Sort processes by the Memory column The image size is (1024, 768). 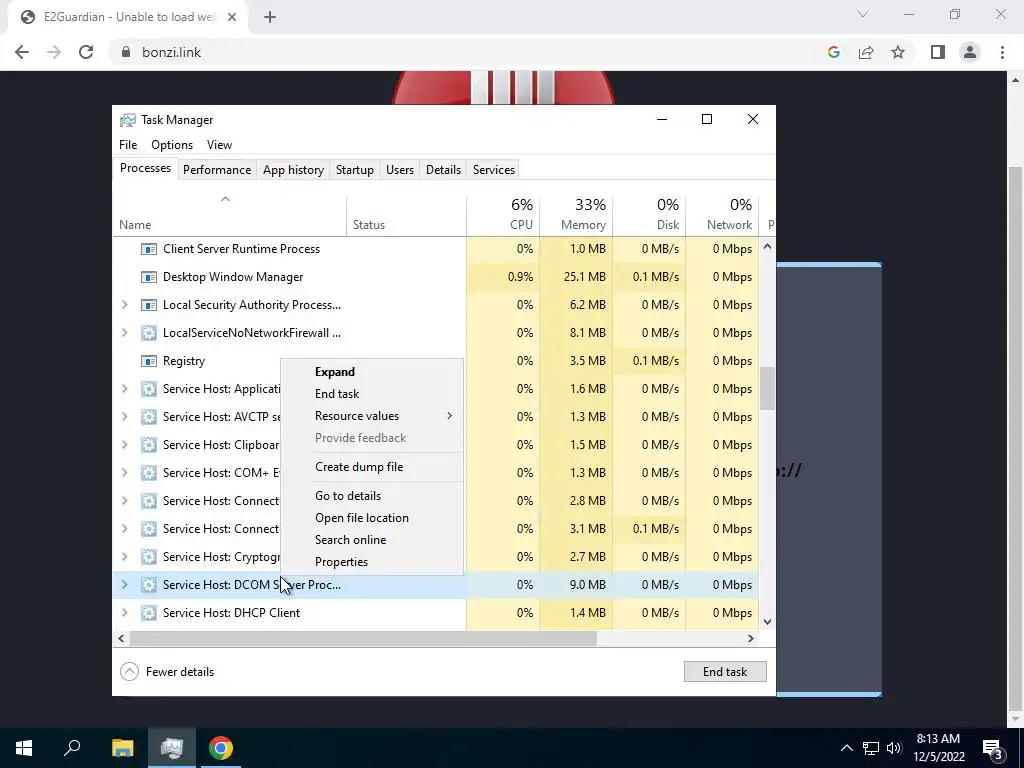click(576, 215)
